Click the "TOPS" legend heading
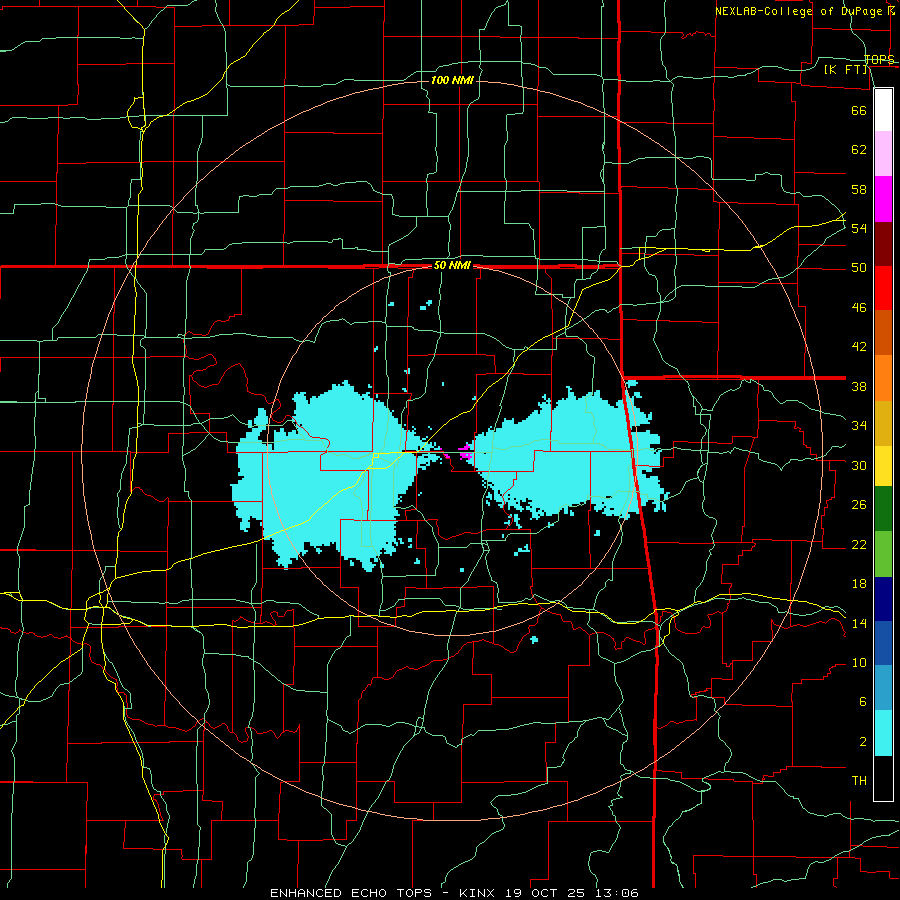The image size is (900, 900). coord(879,60)
